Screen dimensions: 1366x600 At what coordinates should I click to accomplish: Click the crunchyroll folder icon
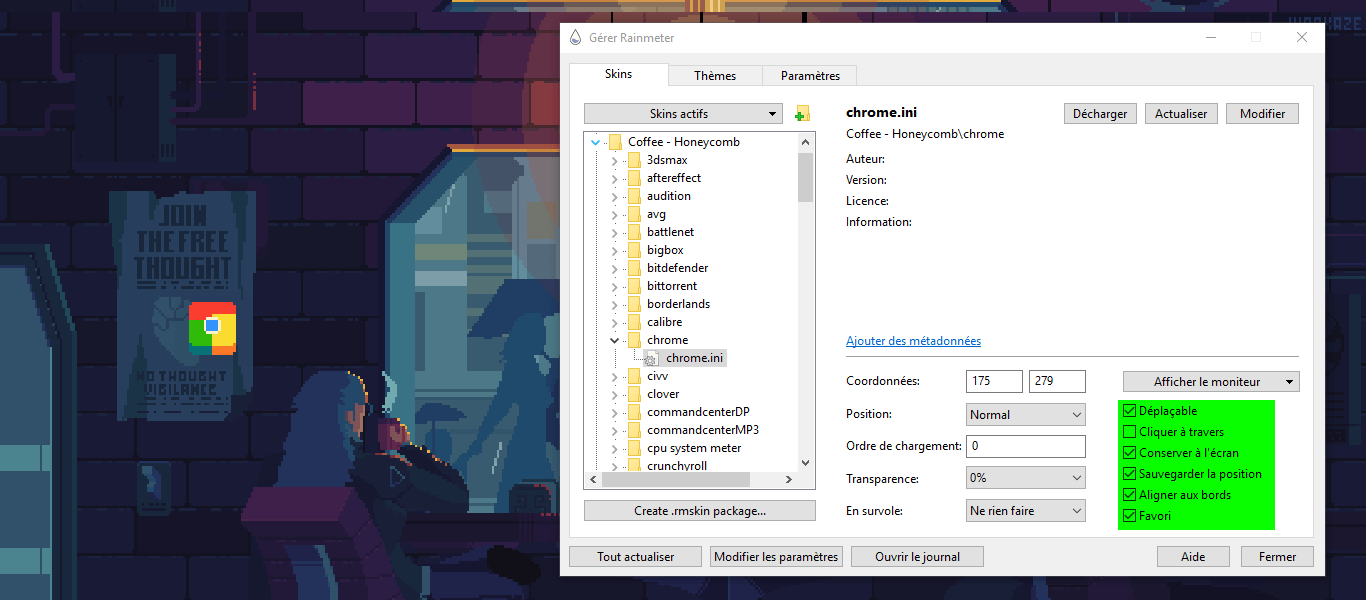(632, 466)
